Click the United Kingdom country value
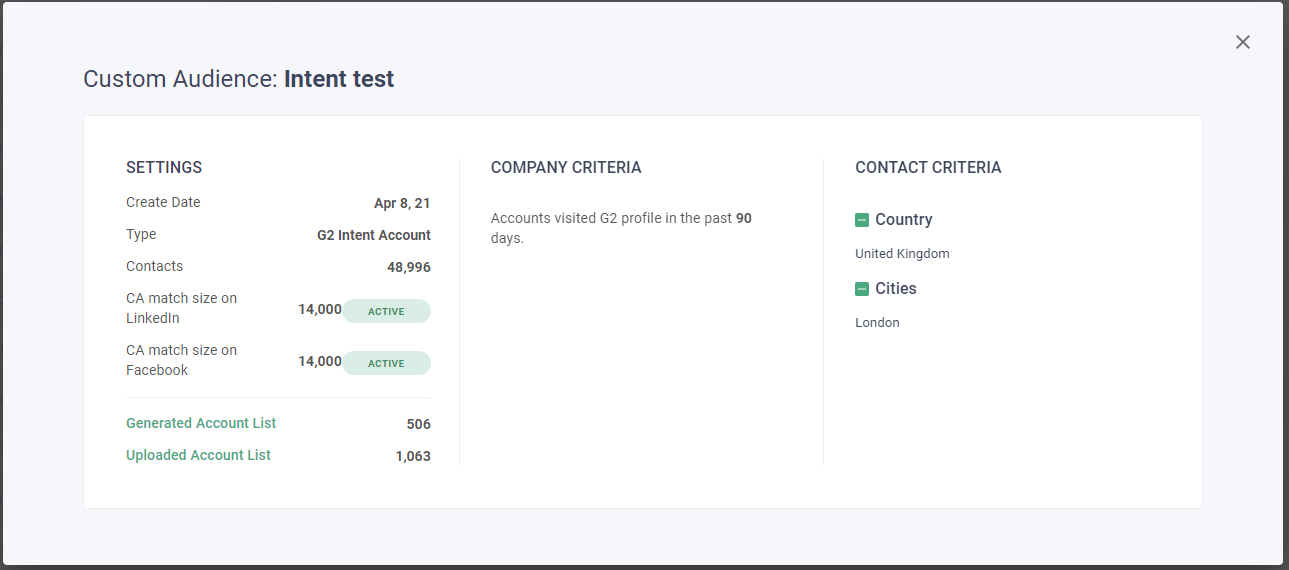The height and width of the screenshot is (570, 1289). click(x=902, y=254)
